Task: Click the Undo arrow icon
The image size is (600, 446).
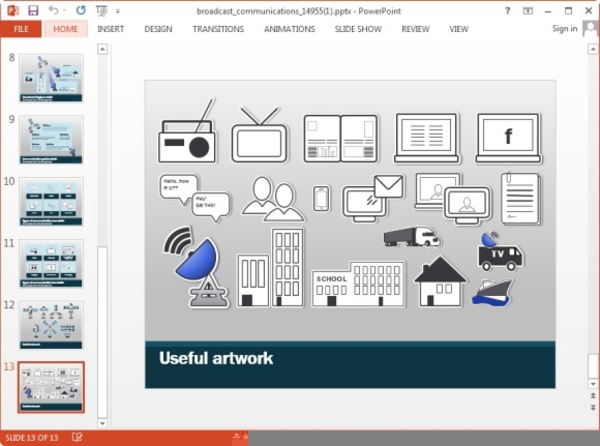Action: [53, 10]
